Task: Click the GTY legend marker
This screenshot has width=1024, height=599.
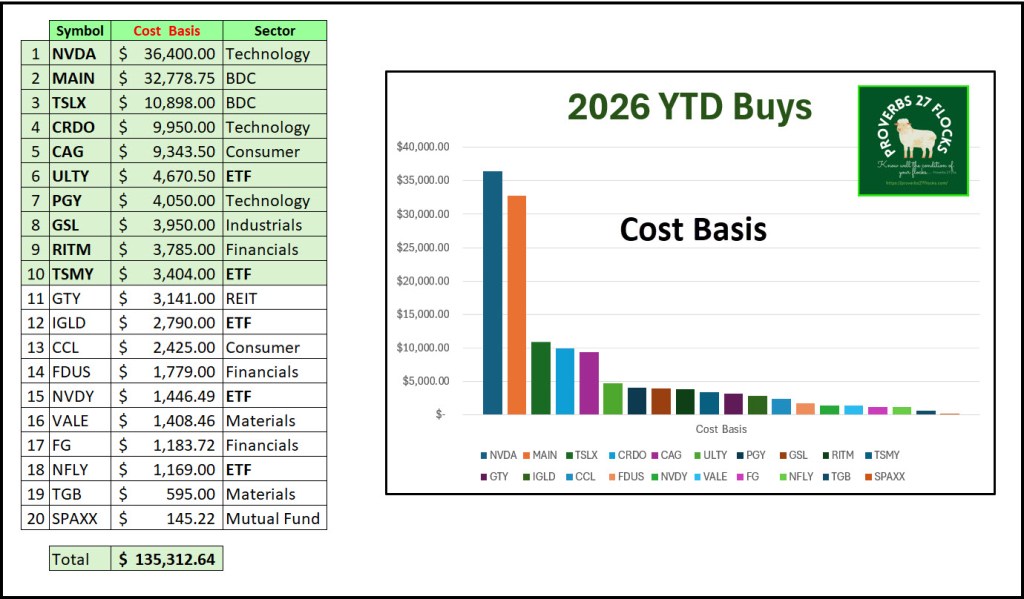Action: 485,476
